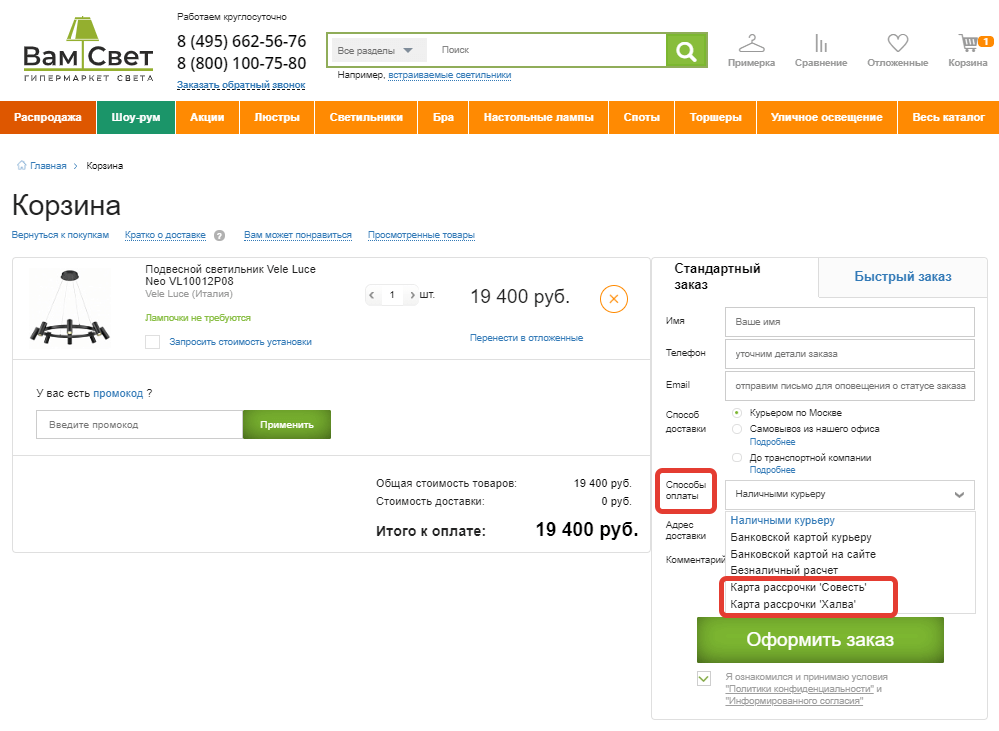Toggle the privacy policy agreement checkbox
Image resolution: width=999 pixels, height=731 pixels.
(704, 679)
